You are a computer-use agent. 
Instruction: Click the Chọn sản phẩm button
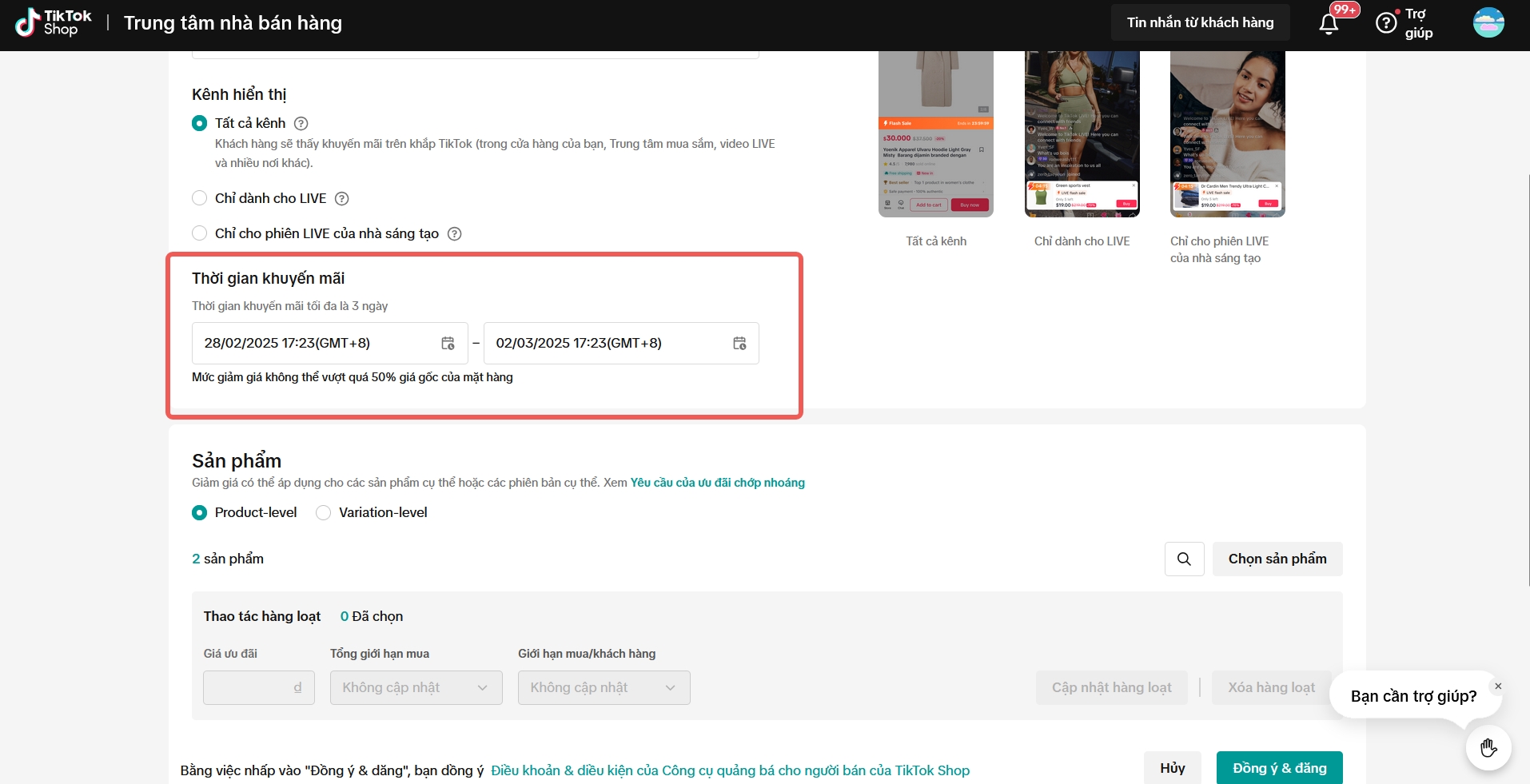click(x=1277, y=559)
